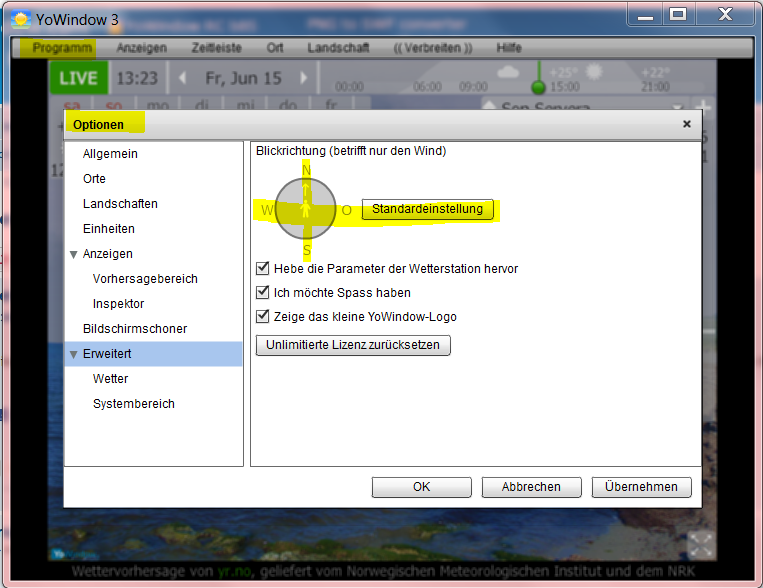Uncheck Ich möchte Spass haben
This screenshot has width=763, height=588.
pyautogui.click(x=263, y=293)
